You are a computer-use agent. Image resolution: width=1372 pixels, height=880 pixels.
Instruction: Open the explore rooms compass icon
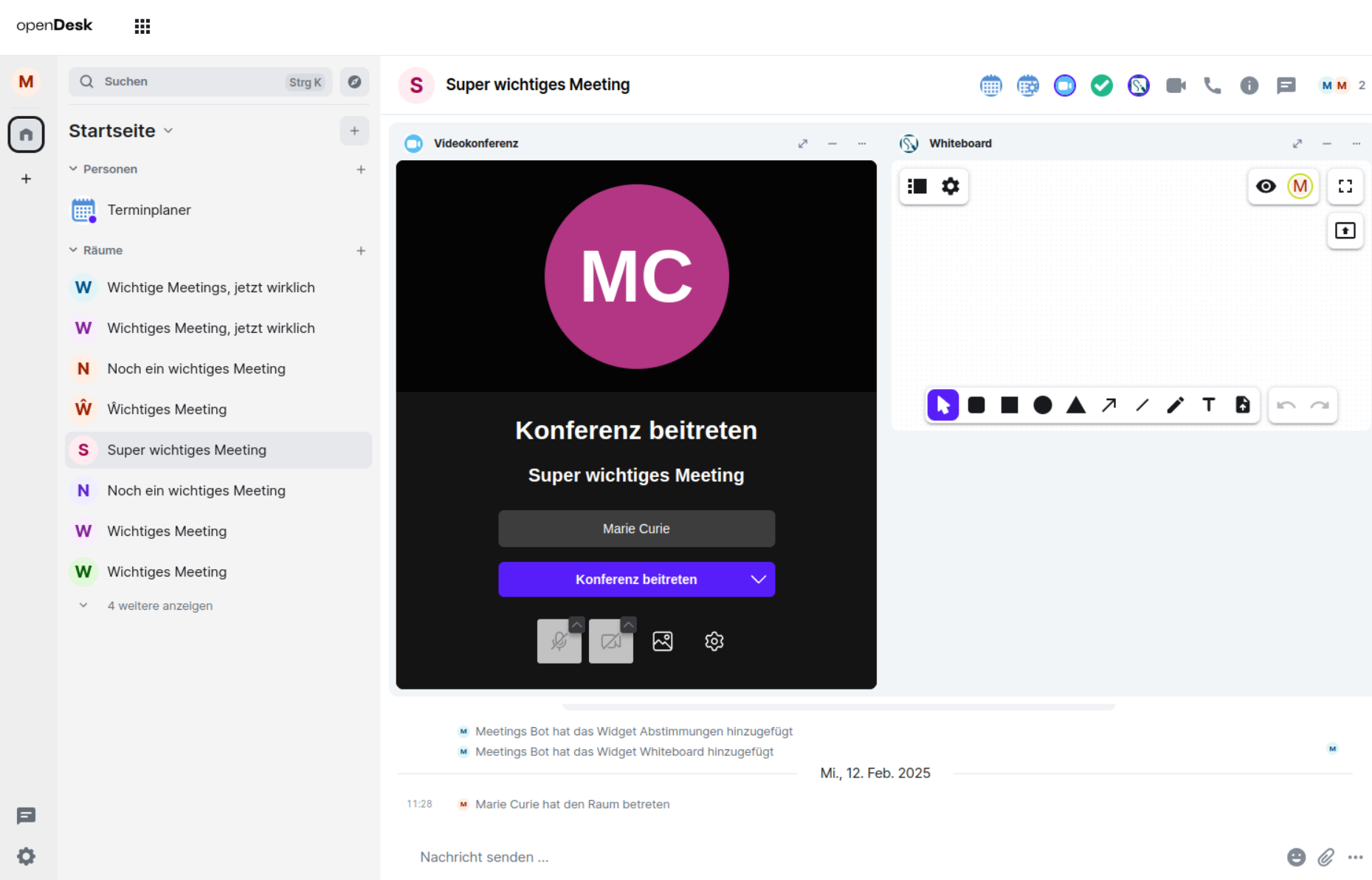coord(355,82)
